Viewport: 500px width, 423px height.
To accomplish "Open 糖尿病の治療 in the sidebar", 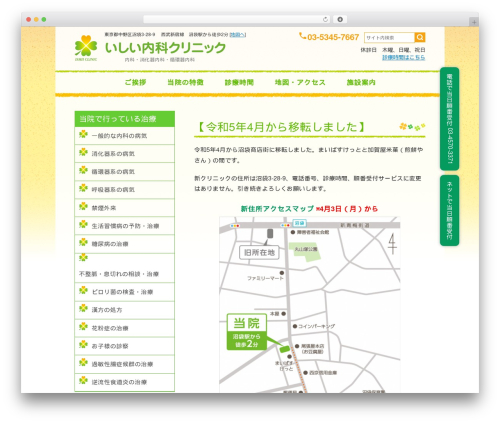I will point(124,244).
